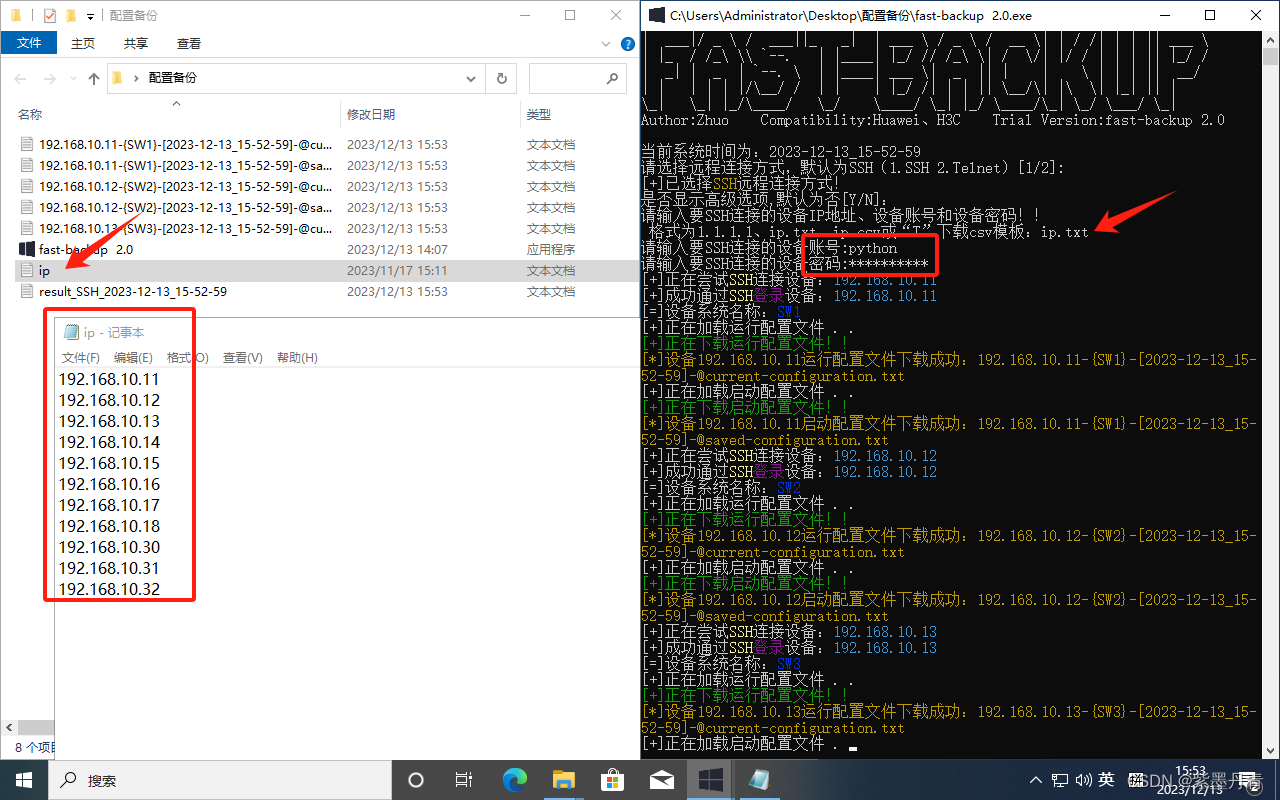Click the 192.168.10.11 line in Notepad

109,380
